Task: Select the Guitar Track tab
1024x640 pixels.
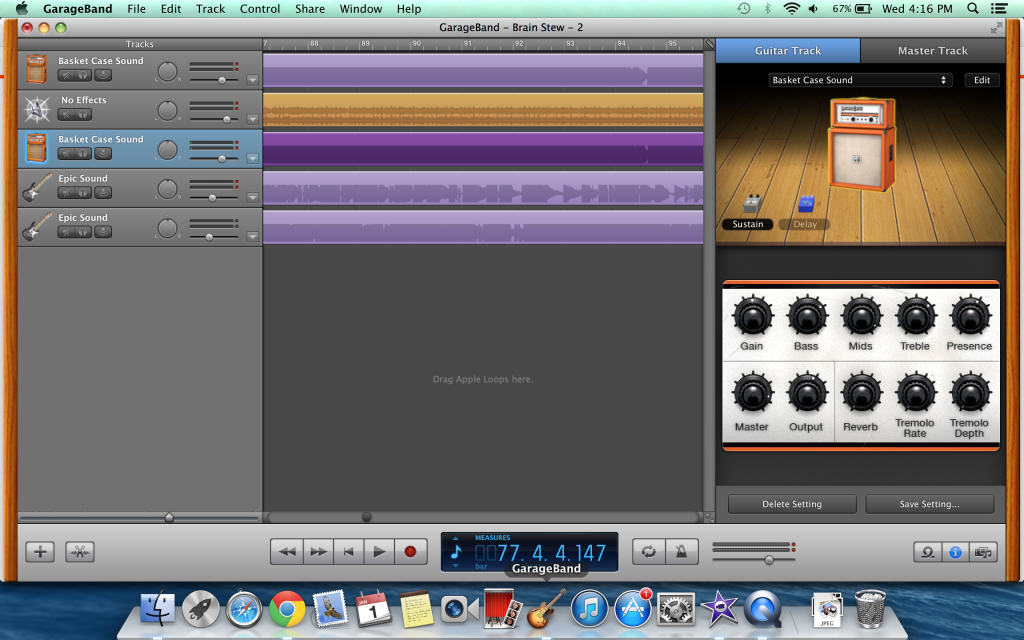Action: point(788,50)
